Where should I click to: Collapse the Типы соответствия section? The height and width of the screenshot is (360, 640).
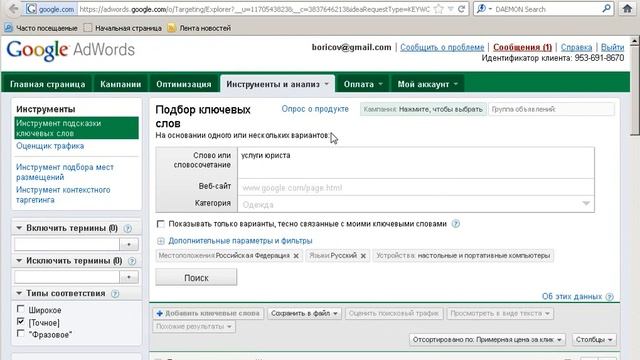tap(19, 293)
